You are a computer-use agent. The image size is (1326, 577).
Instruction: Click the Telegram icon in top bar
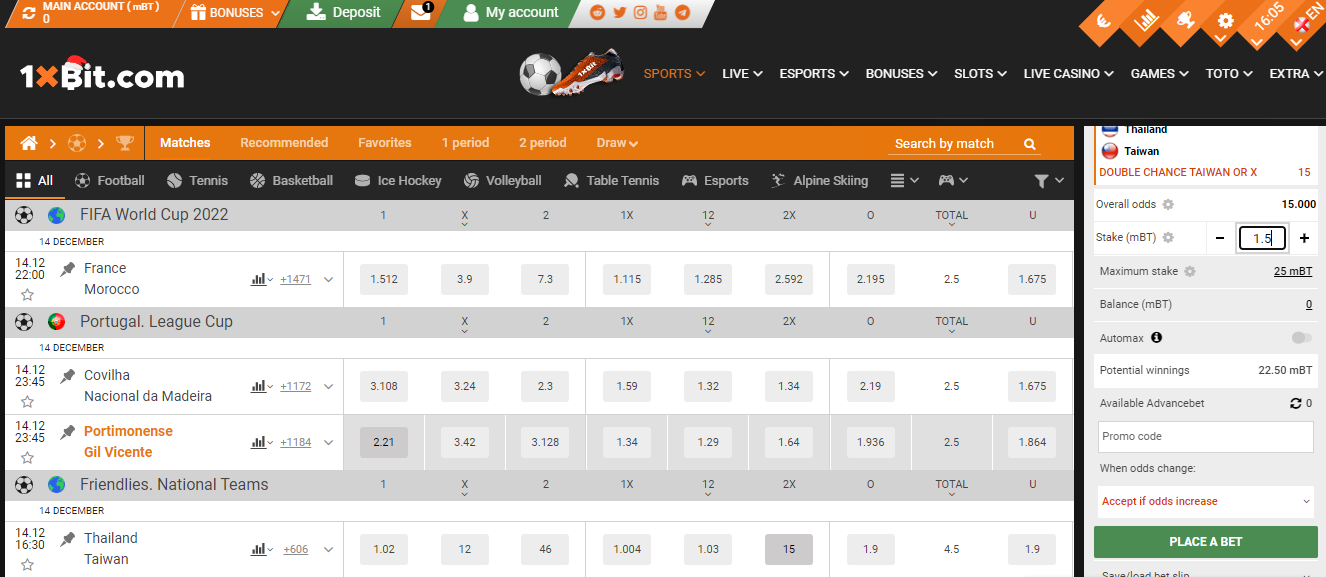pos(683,13)
